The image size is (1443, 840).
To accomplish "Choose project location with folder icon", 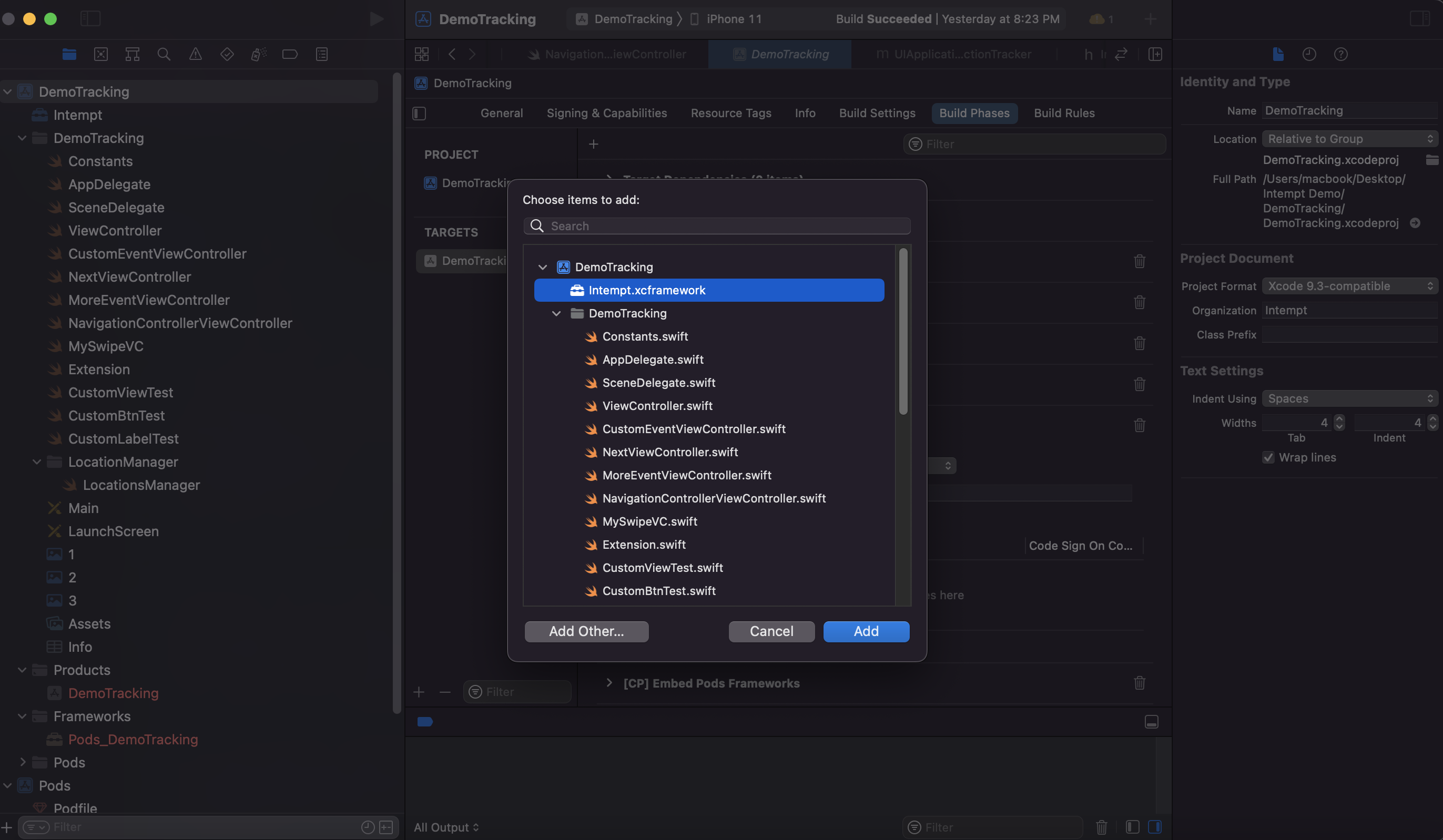I will coord(1432,160).
